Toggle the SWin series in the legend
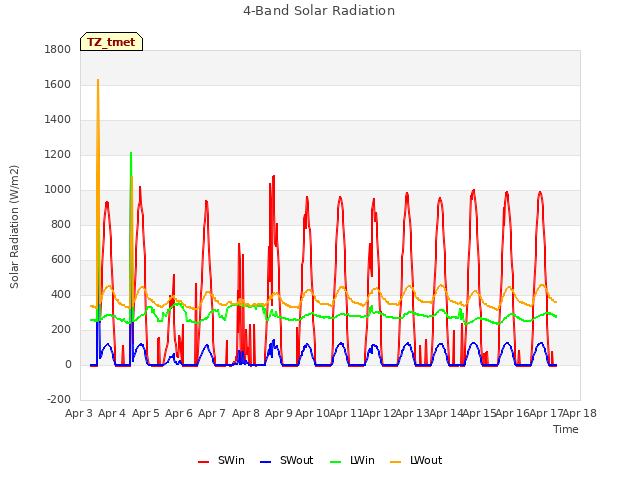Viewport: 640px width, 480px height. click(x=221, y=460)
